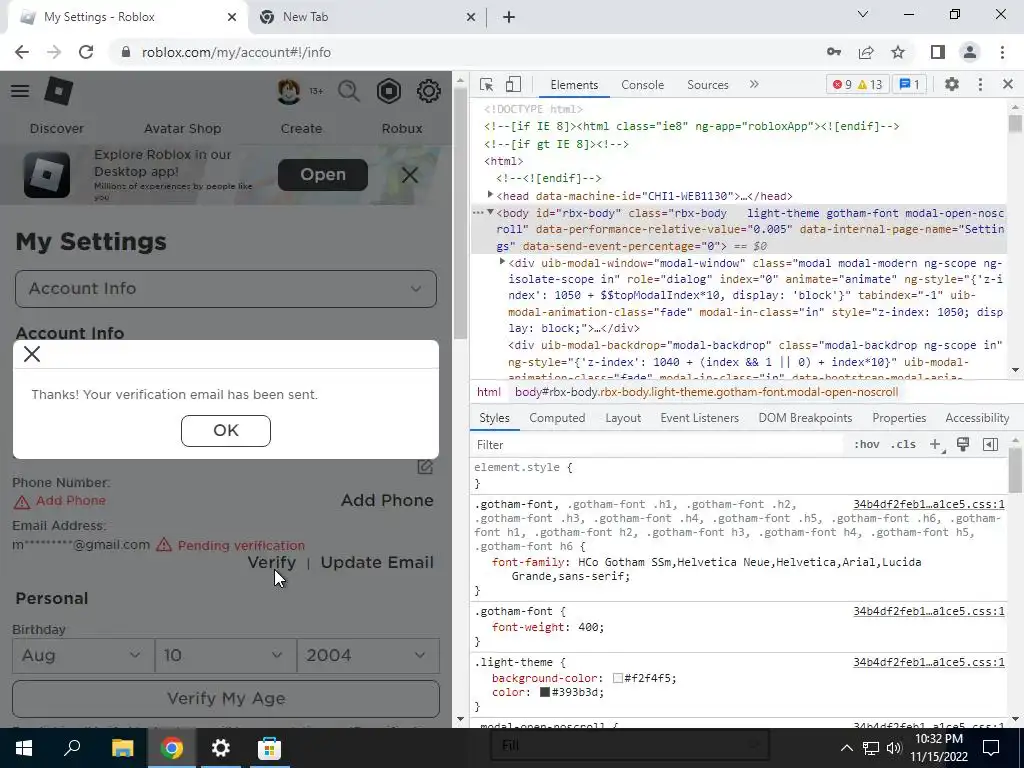Expand the uib-modal-window div node

(x=502, y=262)
